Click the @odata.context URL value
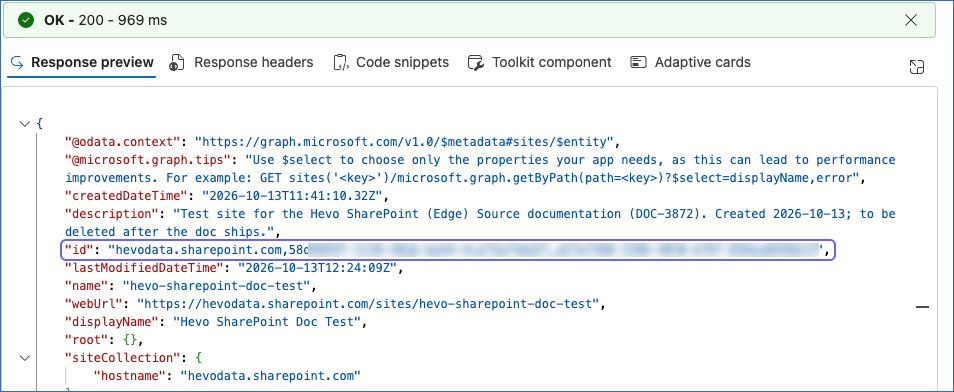Image resolution: width=954 pixels, height=392 pixels. click(x=403, y=142)
